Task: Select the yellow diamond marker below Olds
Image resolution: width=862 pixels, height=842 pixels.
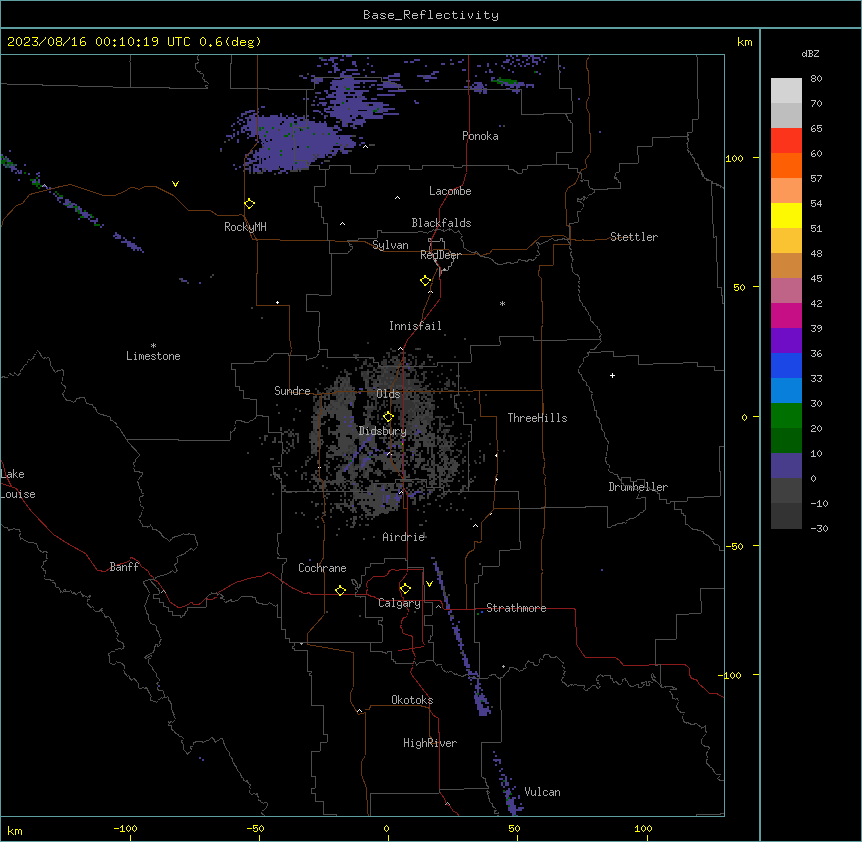Action: point(388,417)
